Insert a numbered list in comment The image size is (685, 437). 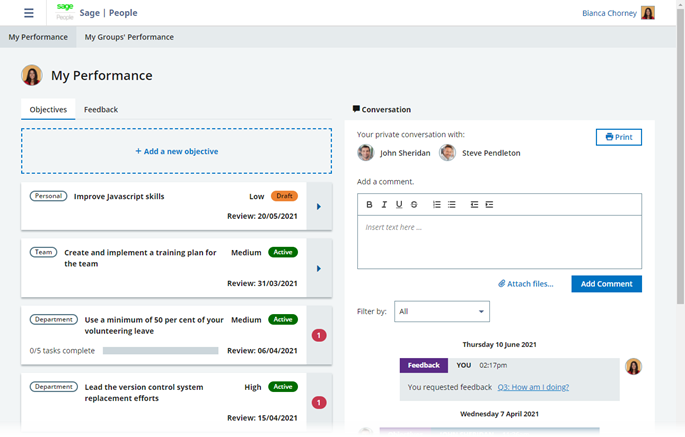437,204
